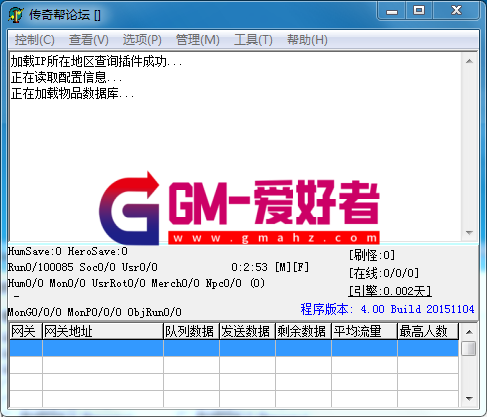Image resolution: width=487 pixels, height=417 pixels.
Task: Click the 剩余数据 column header
Action: pyautogui.click(x=303, y=331)
